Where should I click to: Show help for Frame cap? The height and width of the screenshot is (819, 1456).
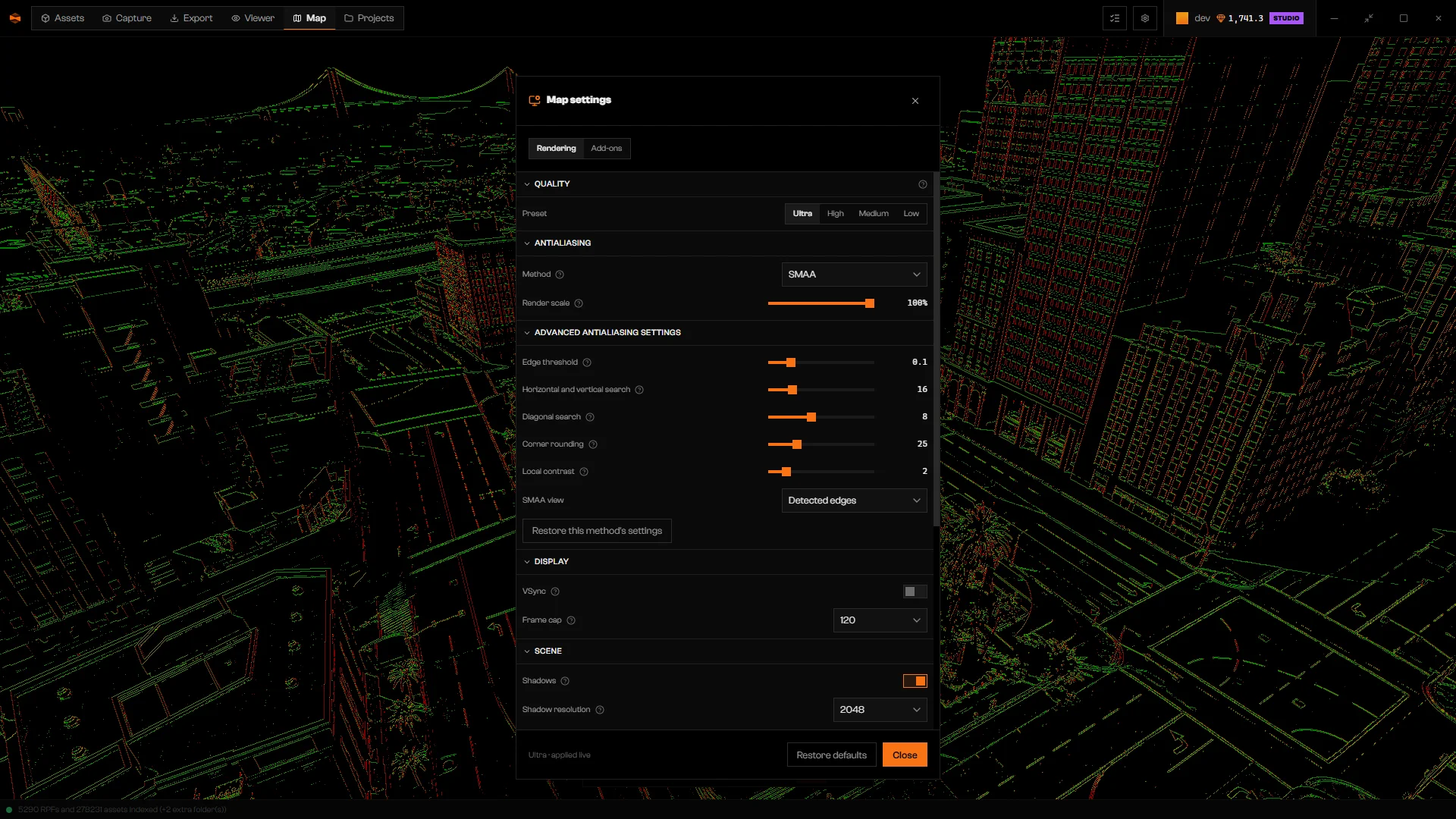click(571, 620)
